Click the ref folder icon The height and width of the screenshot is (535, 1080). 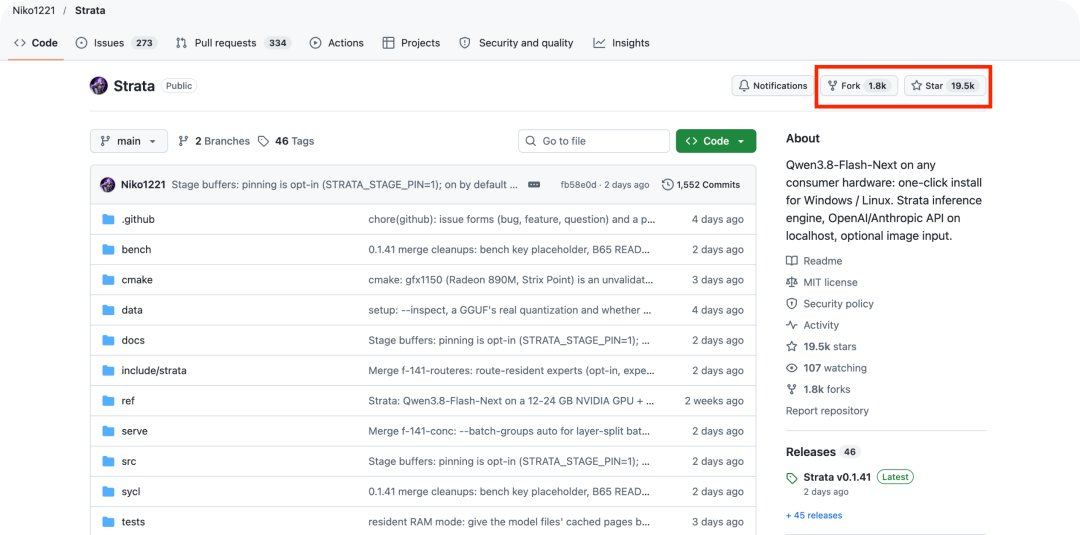click(108, 401)
